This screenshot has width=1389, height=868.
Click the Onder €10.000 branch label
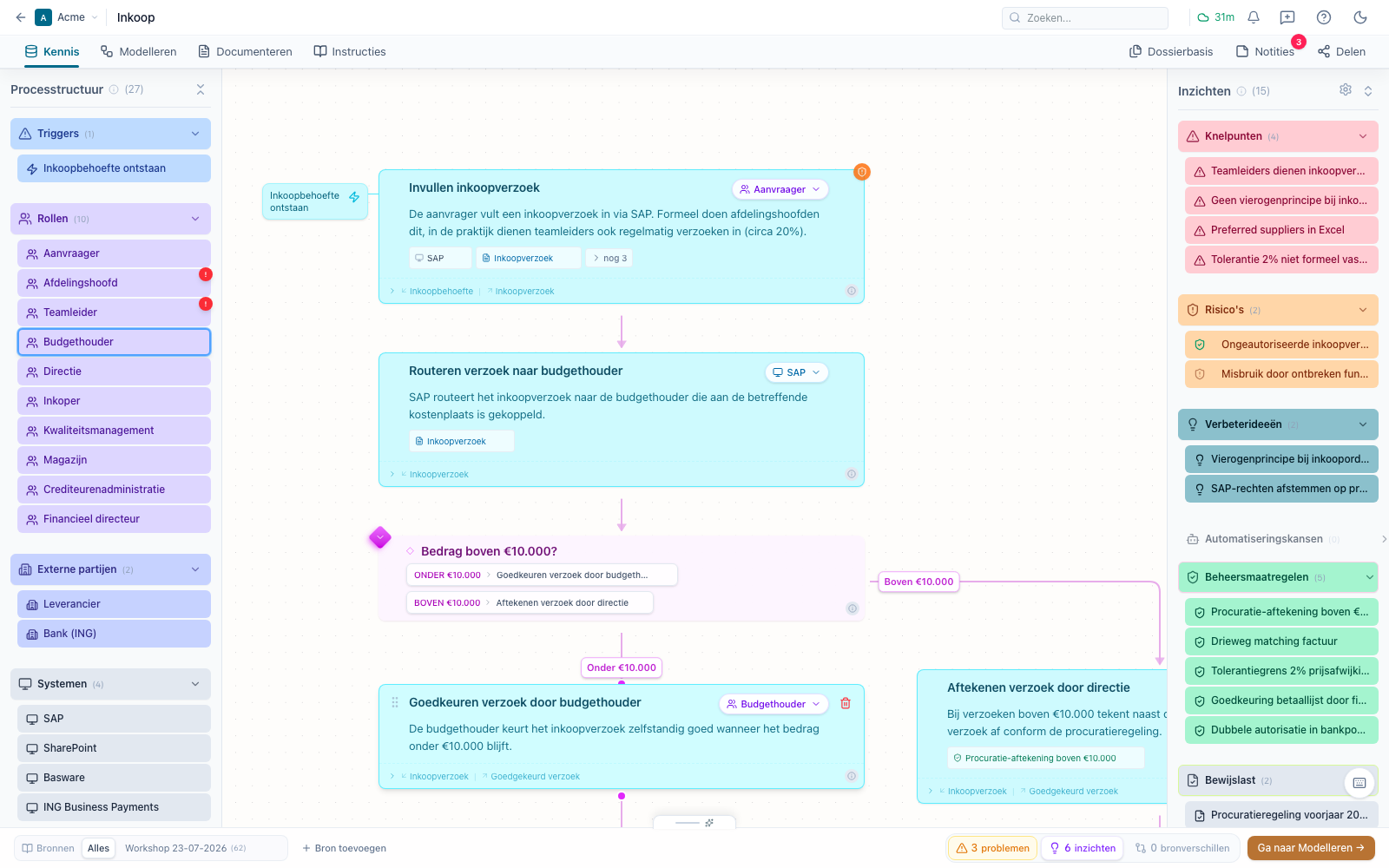(x=622, y=667)
